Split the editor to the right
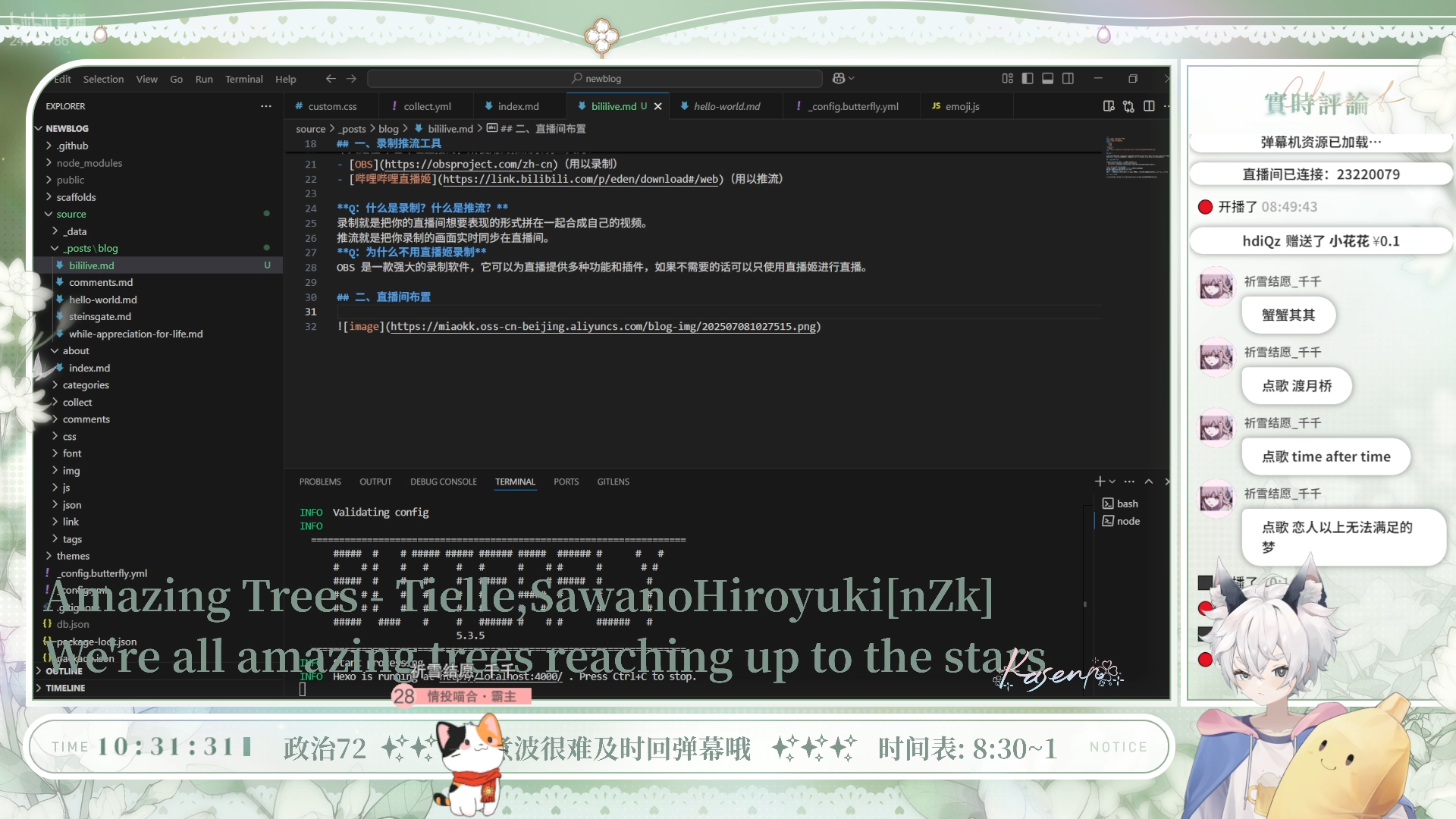This screenshot has width=1456, height=819. tap(1149, 106)
